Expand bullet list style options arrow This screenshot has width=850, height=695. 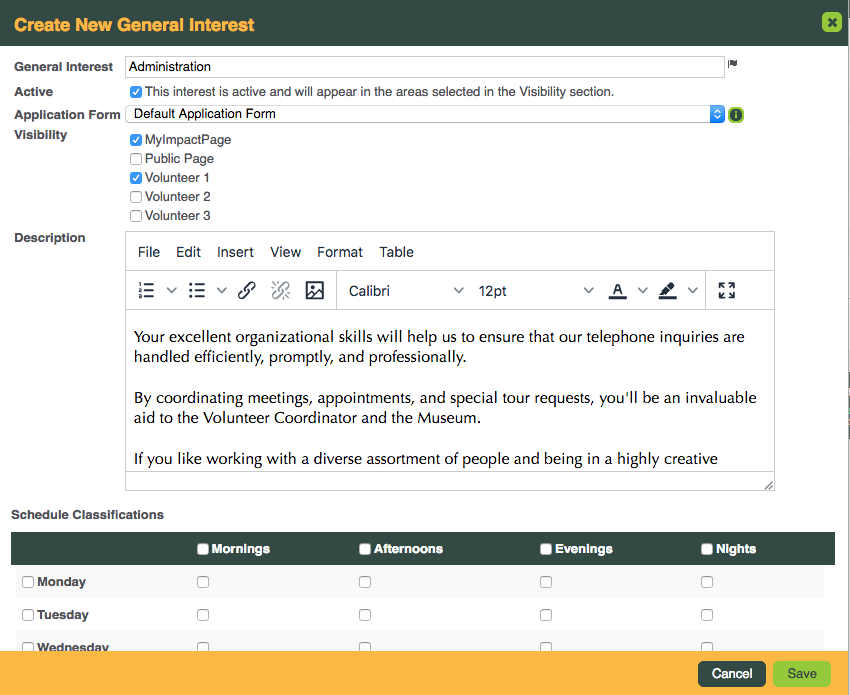221,291
